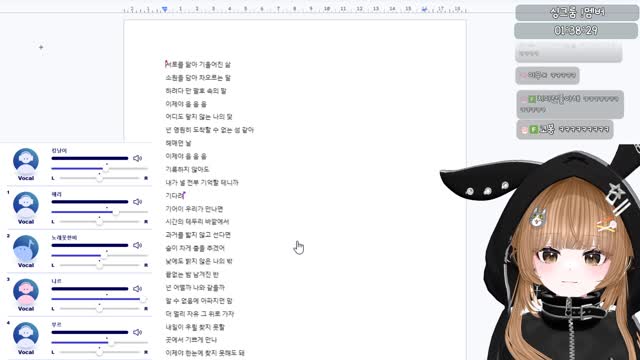Image resolution: width=640 pixels, height=360 pixels.
Task: Mute vocal track 1 speaker icon
Action: pos(138,202)
